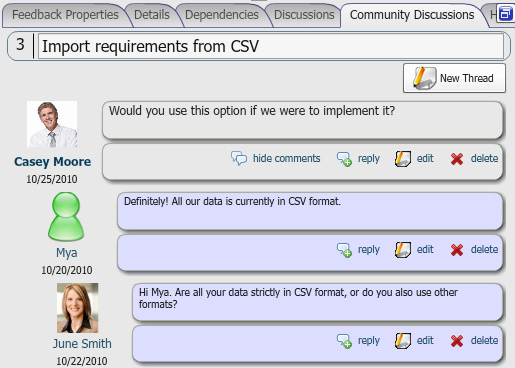Switch to the Discussions tab
The image size is (515, 368).
[x=304, y=15]
